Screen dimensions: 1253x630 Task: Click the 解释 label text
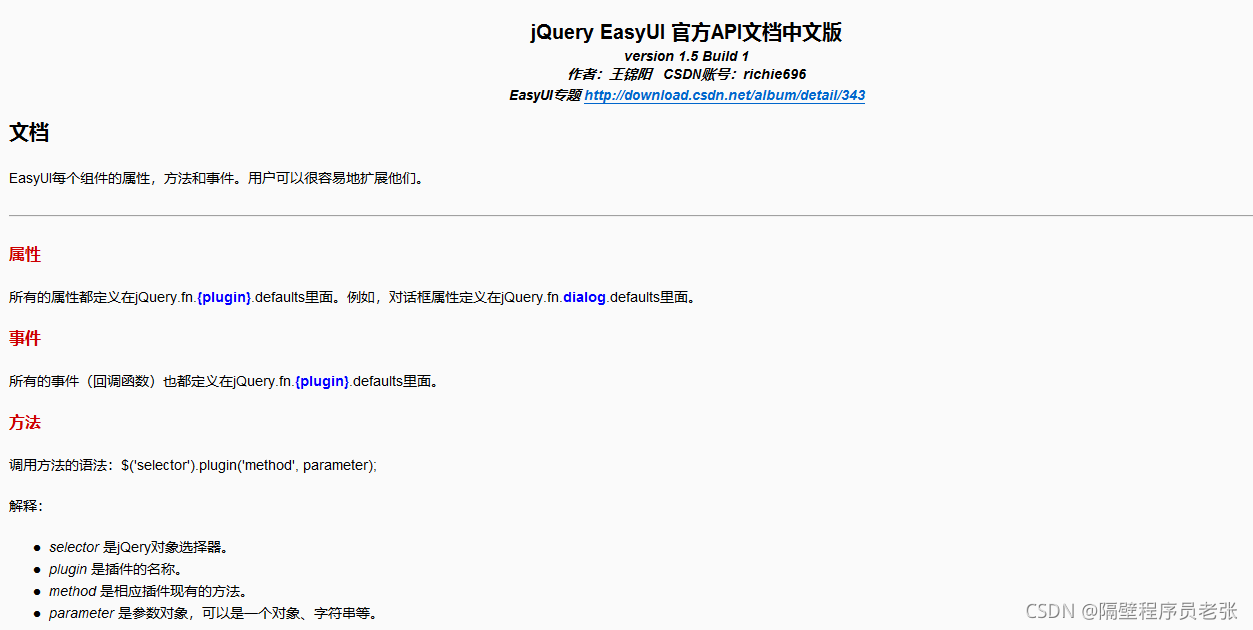24,506
